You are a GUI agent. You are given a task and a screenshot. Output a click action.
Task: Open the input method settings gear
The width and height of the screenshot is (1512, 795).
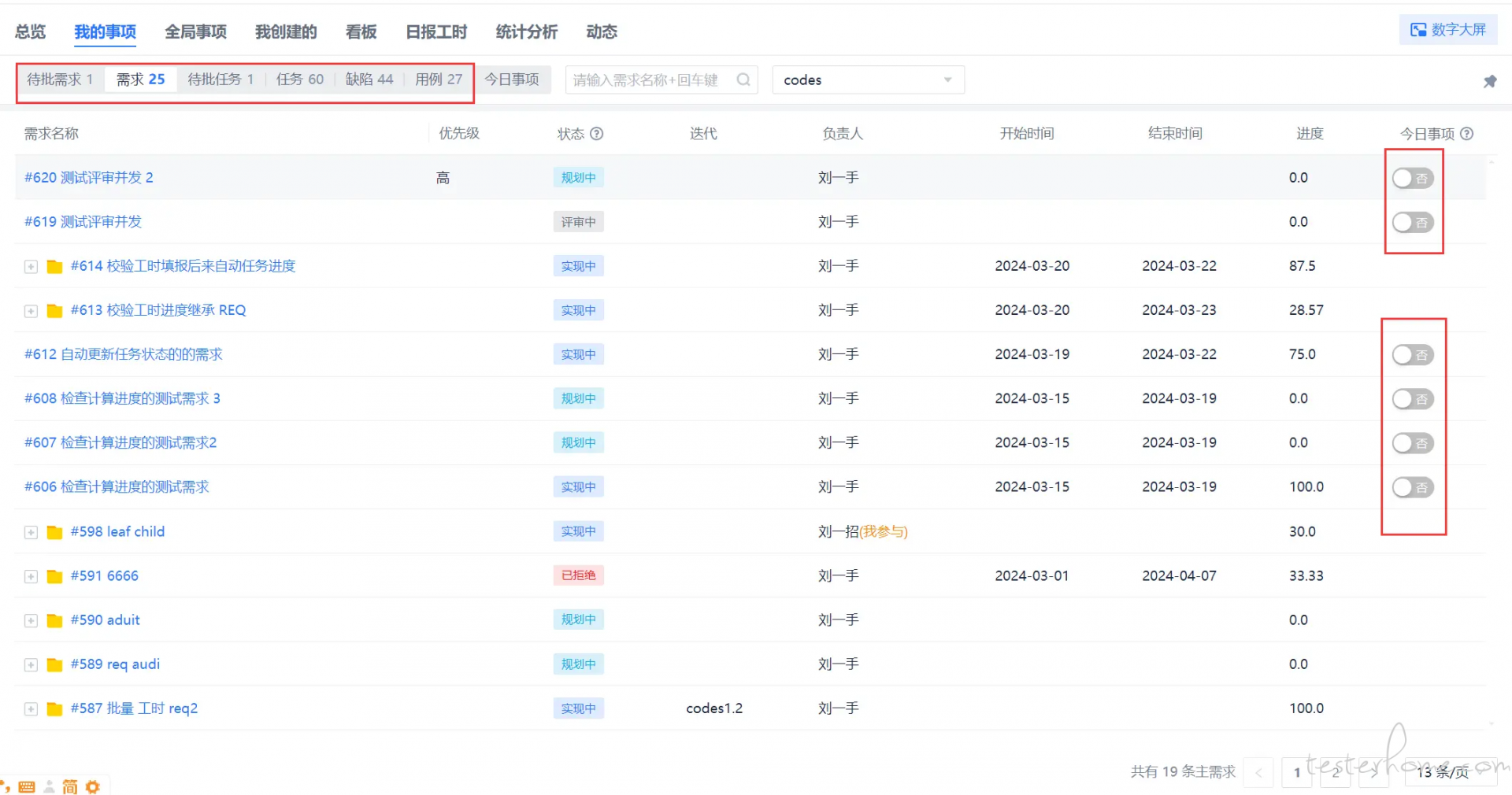[93, 786]
